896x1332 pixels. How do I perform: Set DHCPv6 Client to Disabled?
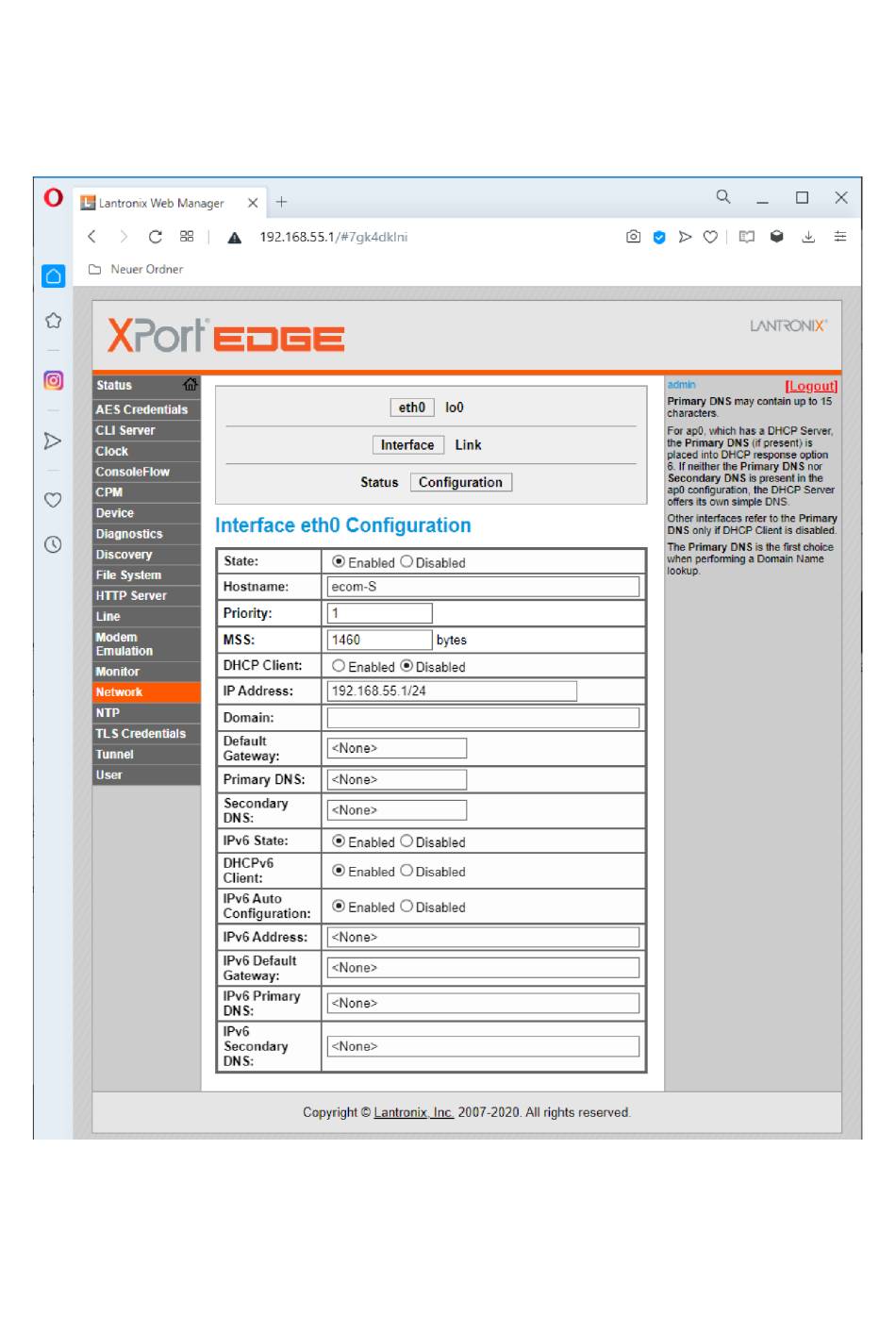[x=407, y=871]
